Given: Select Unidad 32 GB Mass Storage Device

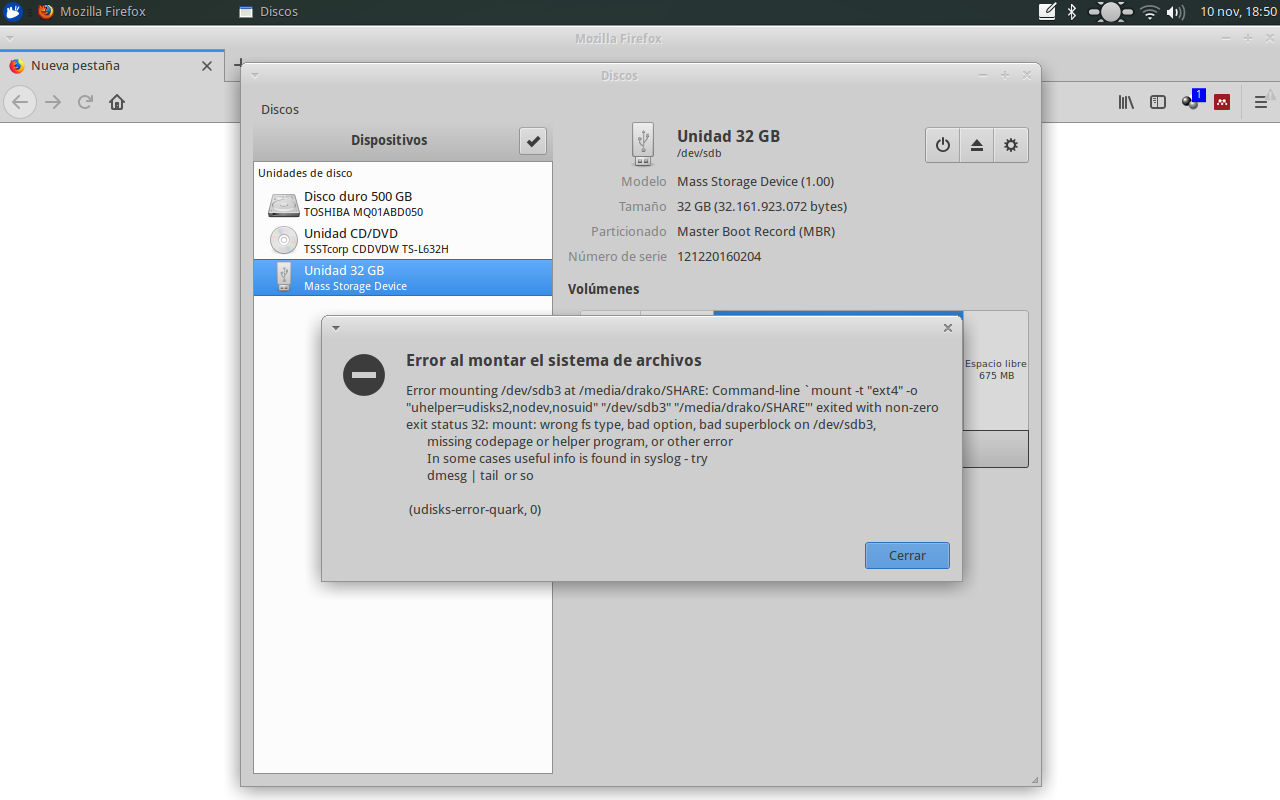Looking at the screenshot, I should (403, 277).
